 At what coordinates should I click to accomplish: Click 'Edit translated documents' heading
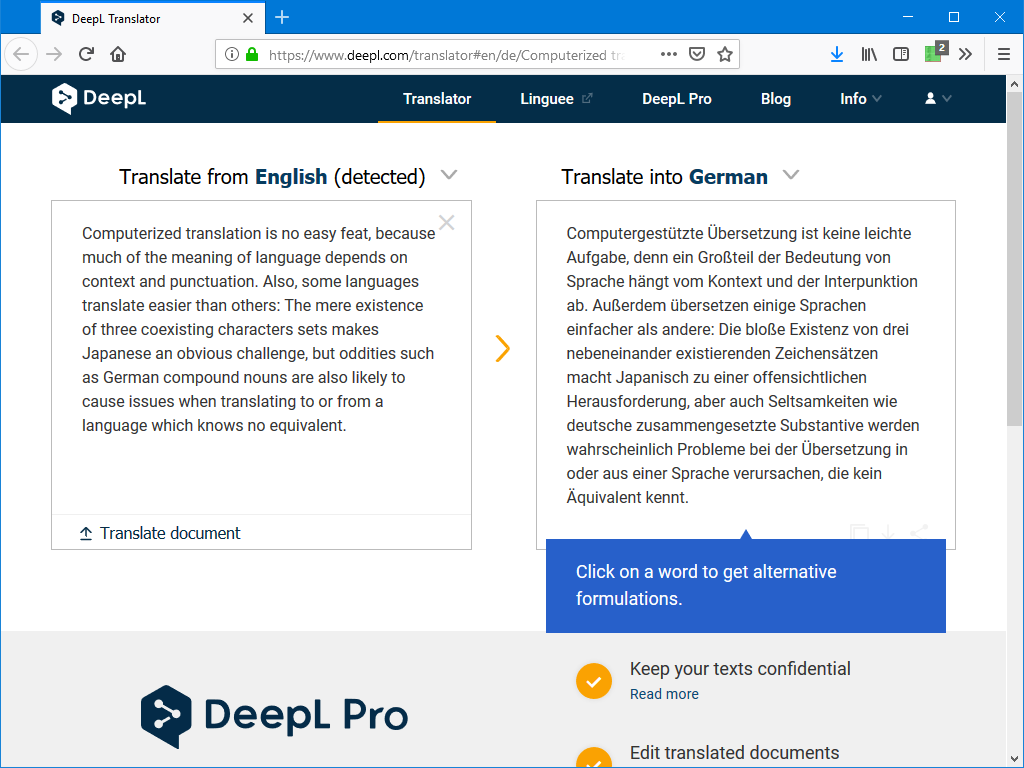pyautogui.click(x=734, y=752)
